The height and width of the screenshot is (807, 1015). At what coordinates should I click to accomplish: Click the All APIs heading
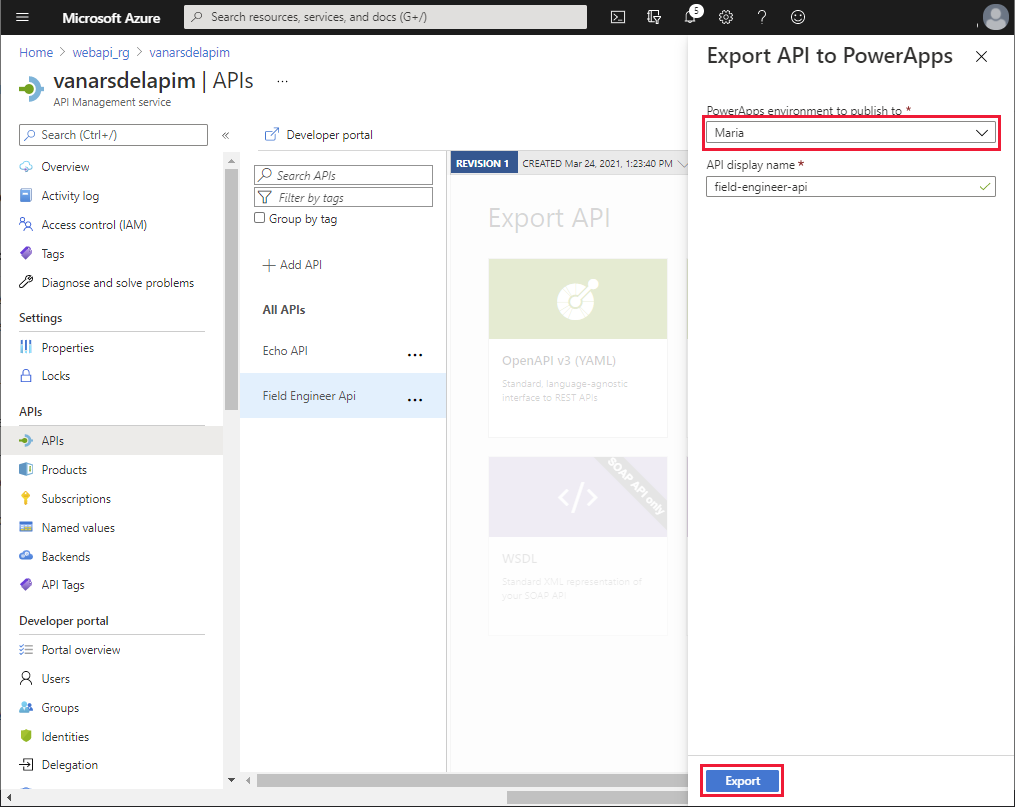[284, 310]
